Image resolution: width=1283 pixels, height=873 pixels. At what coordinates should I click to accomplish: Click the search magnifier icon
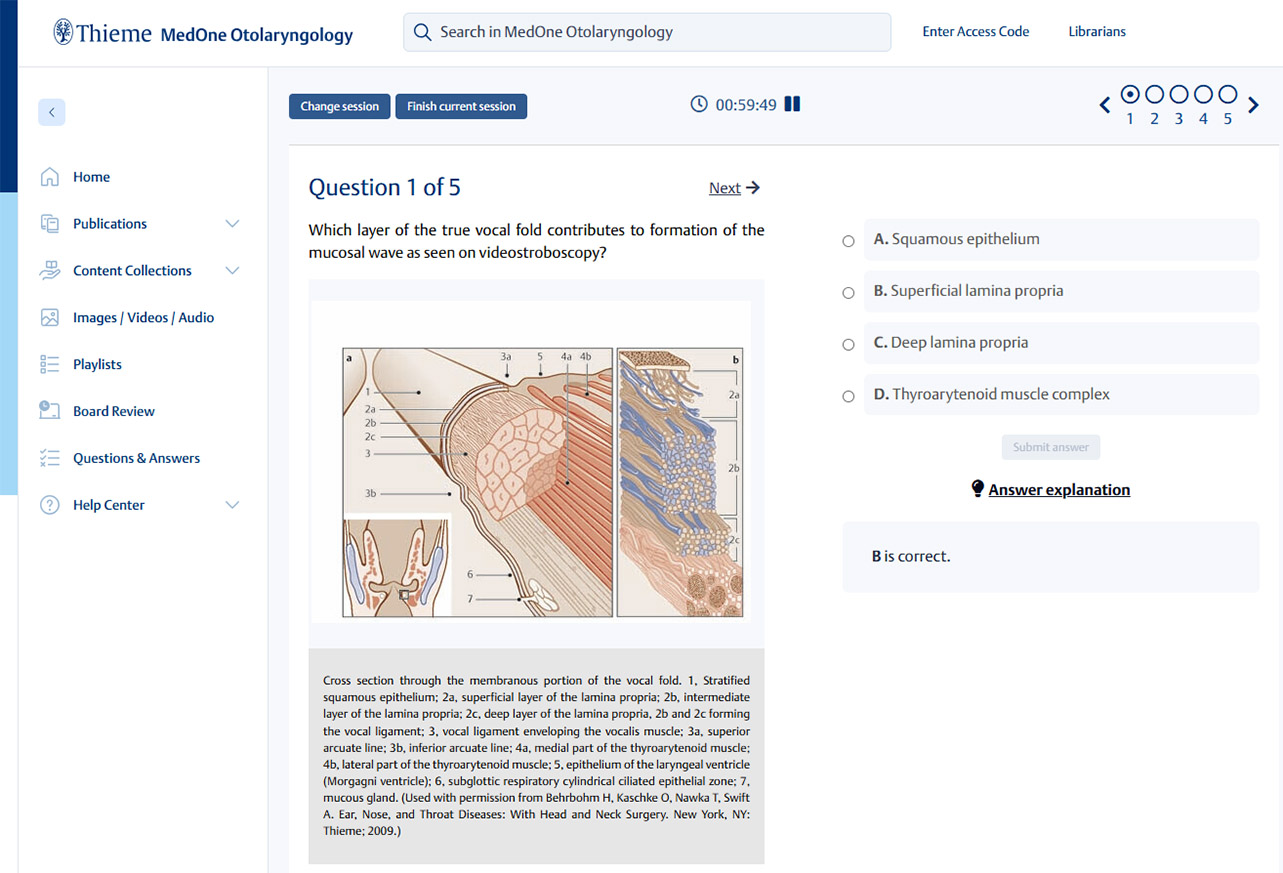pyautogui.click(x=422, y=32)
